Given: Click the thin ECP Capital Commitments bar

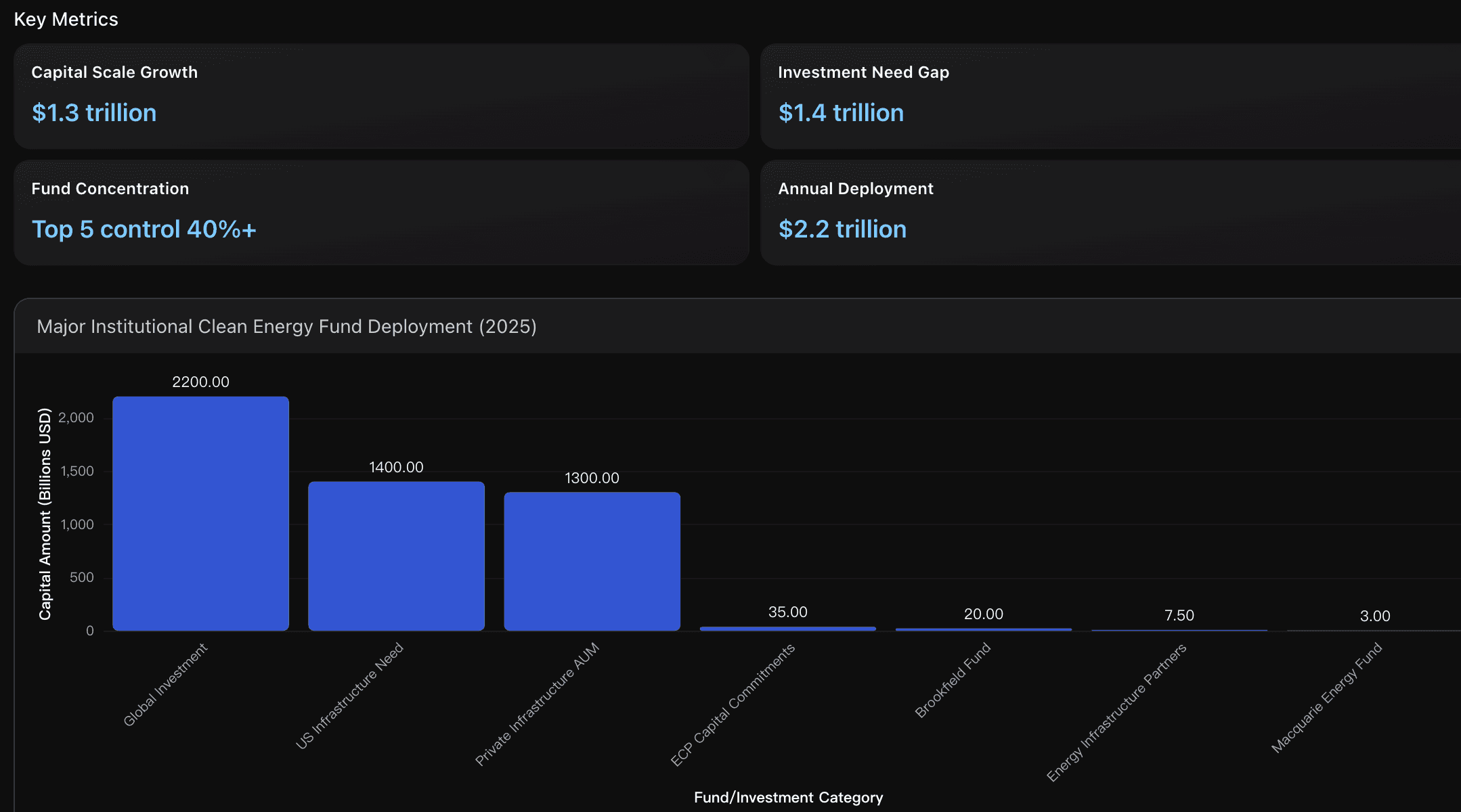Looking at the screenshot, I should pyautogui.click(x=787, y=629).
